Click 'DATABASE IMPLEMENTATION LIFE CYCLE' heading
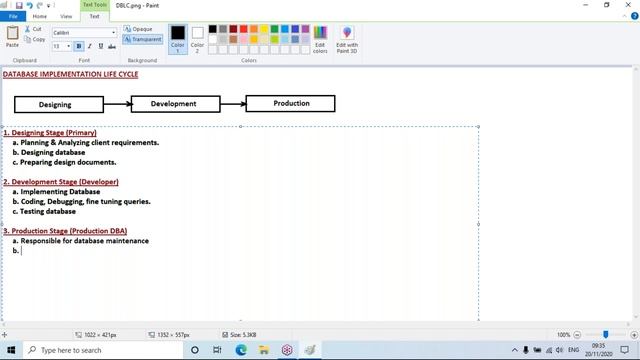This screenshot has width=640, height=360. coord(71,74)
